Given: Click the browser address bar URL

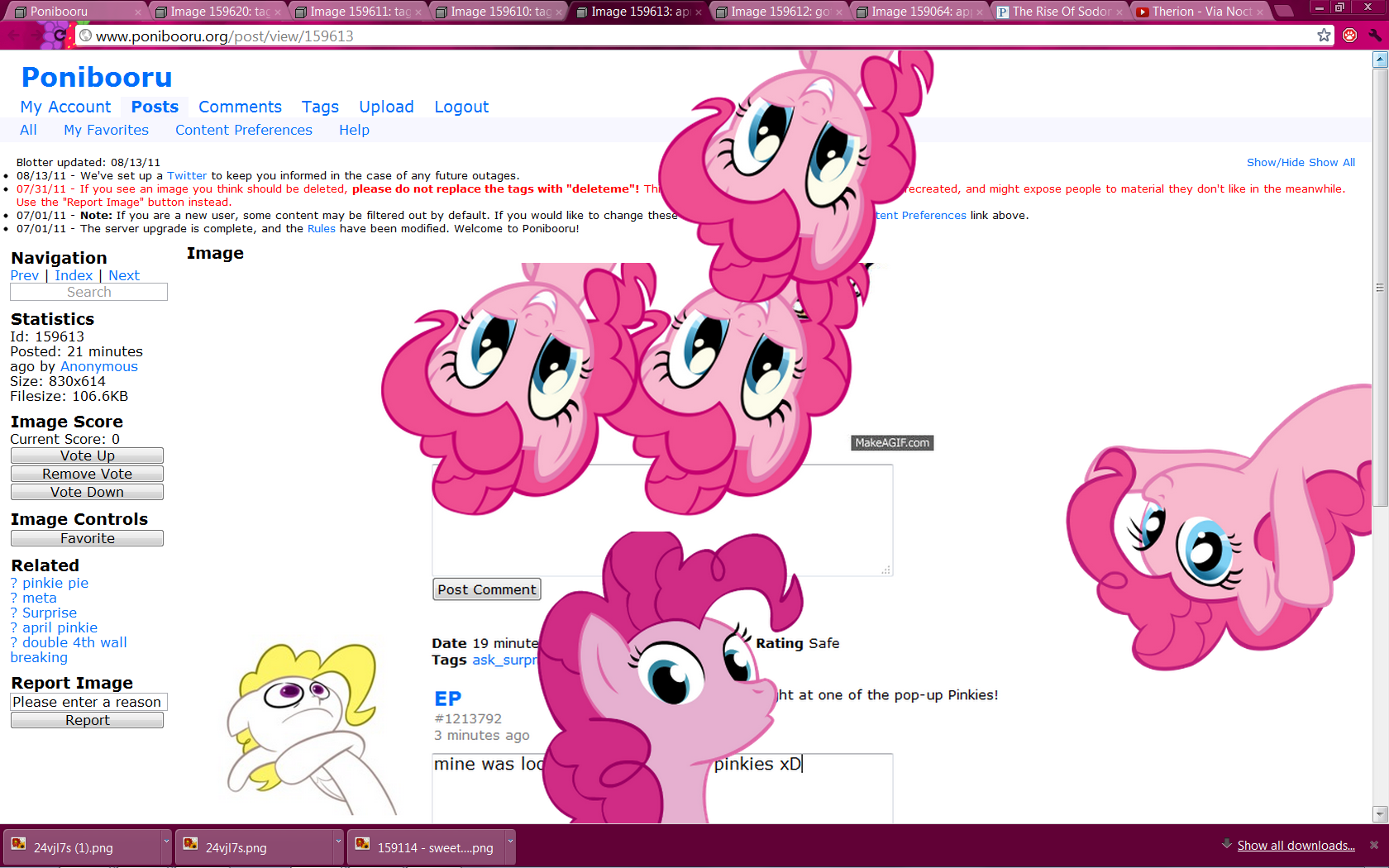Looking at the screenshot, I should 225,36.
